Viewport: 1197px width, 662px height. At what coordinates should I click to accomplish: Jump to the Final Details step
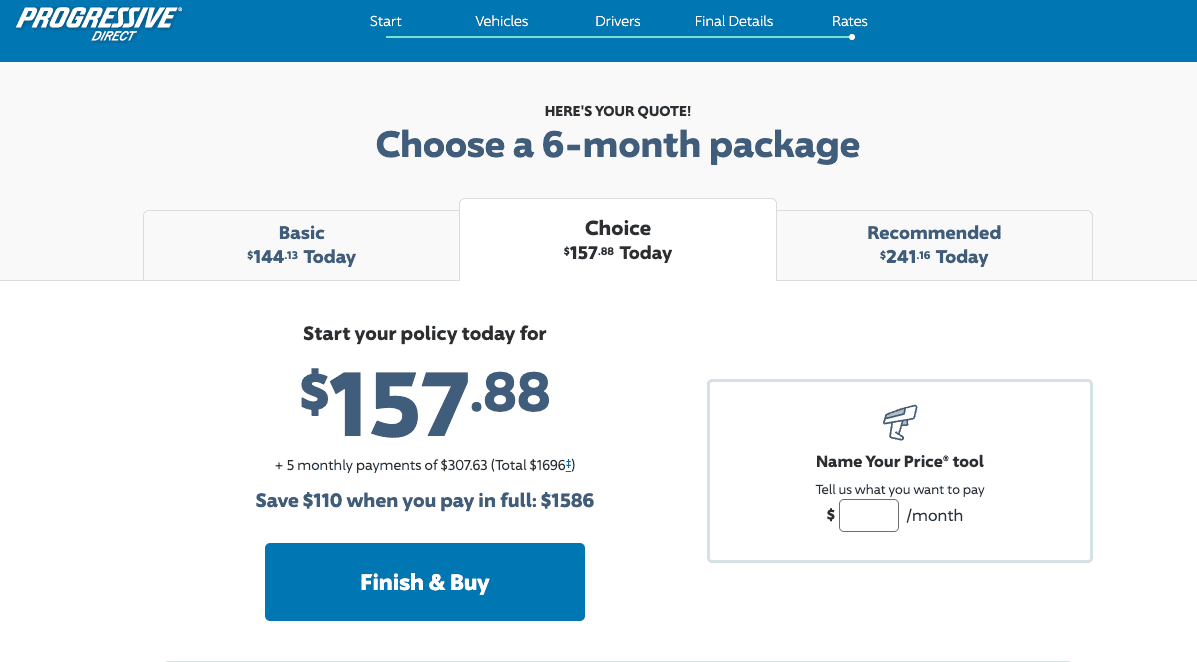point(734,21)
